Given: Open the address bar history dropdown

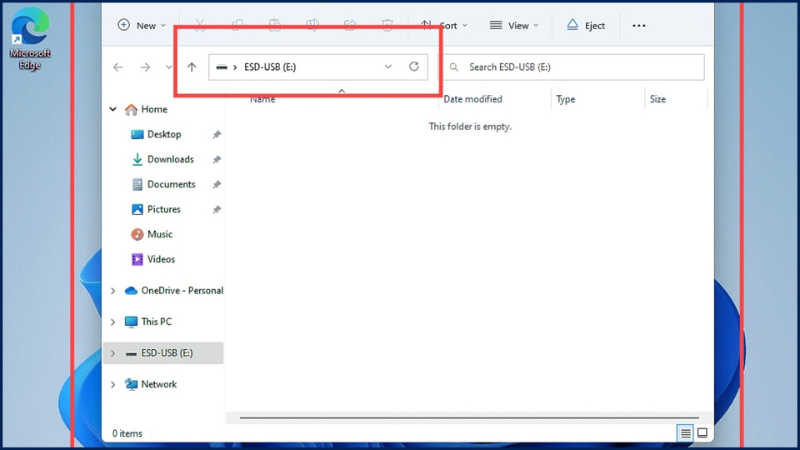Looking at the screenshot, I should click(388, 67).
